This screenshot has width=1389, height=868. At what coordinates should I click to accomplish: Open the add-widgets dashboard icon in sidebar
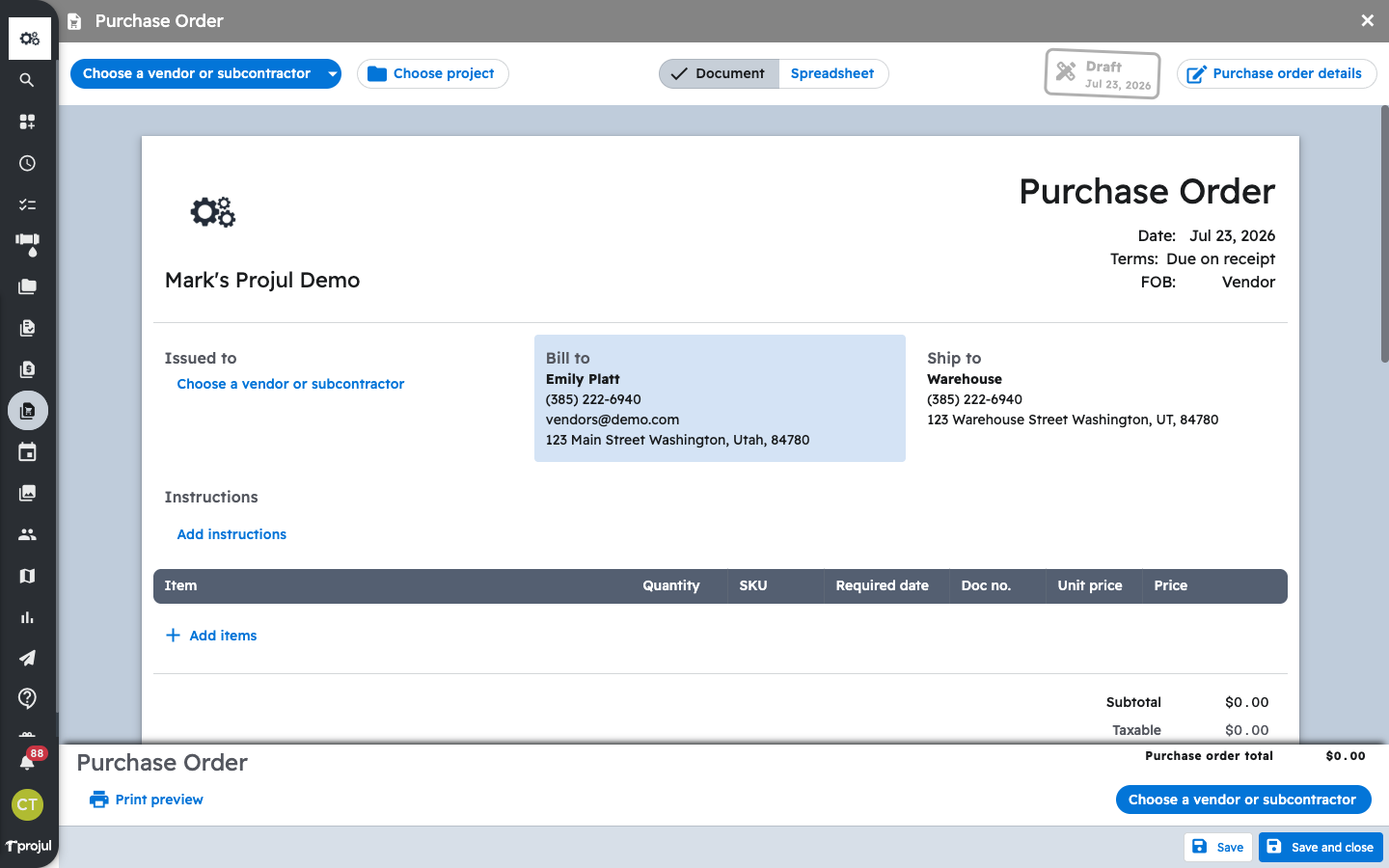[x=27, y=122]
